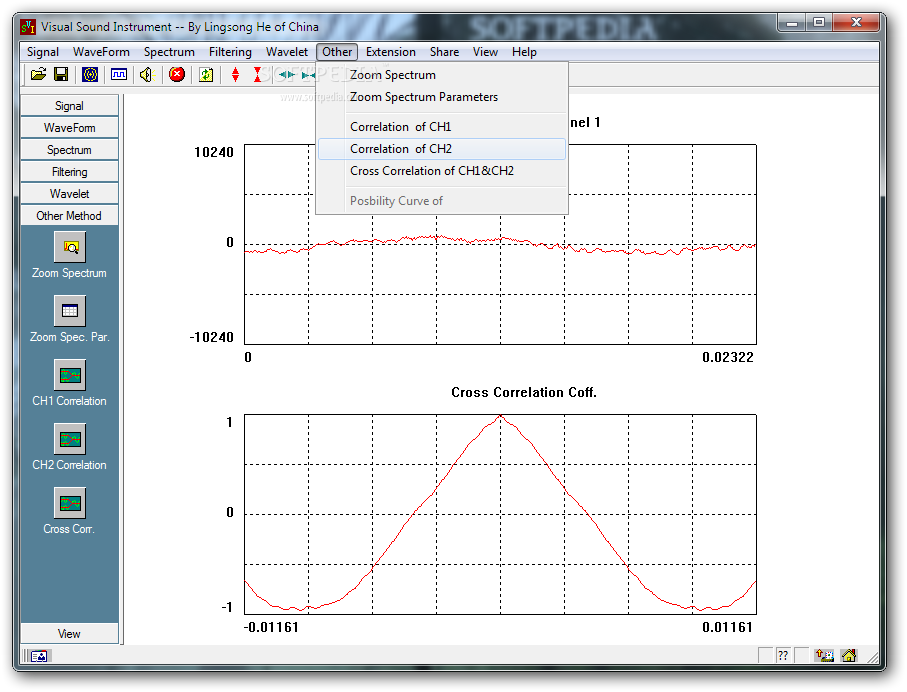907x692 pixels.
Task: Open the Spectrum menu
Action: pyautogui.click(x=169, y=51)
